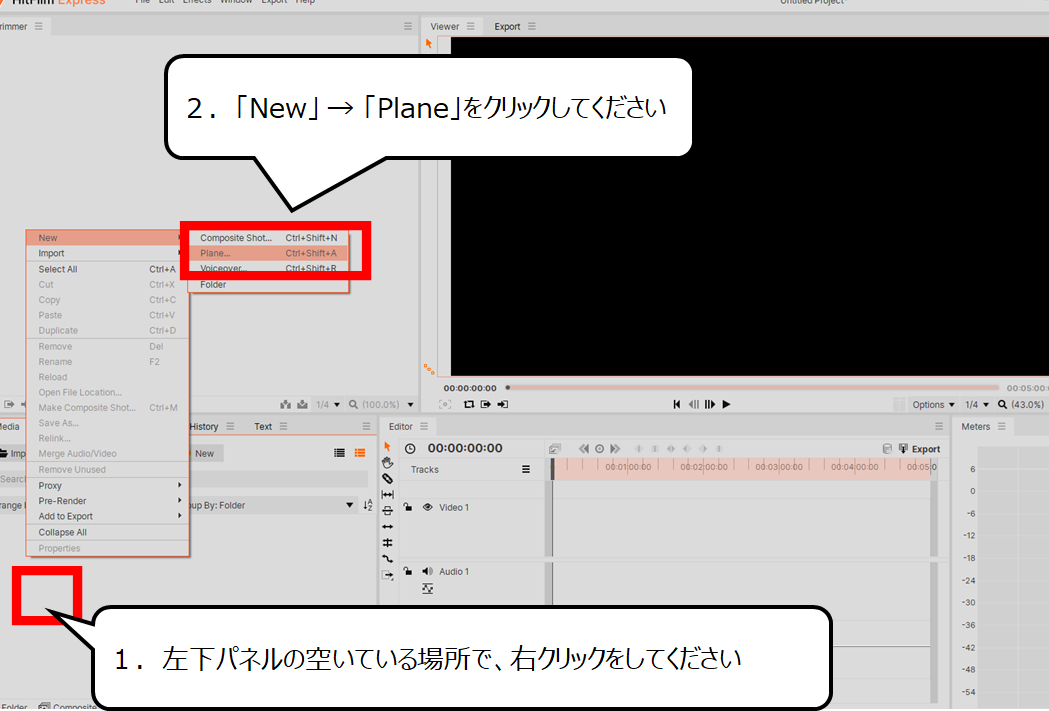Select the arrow selection tool in Editor toolbar
Viewport: 1049px width, 711px height.
(387, 446)
